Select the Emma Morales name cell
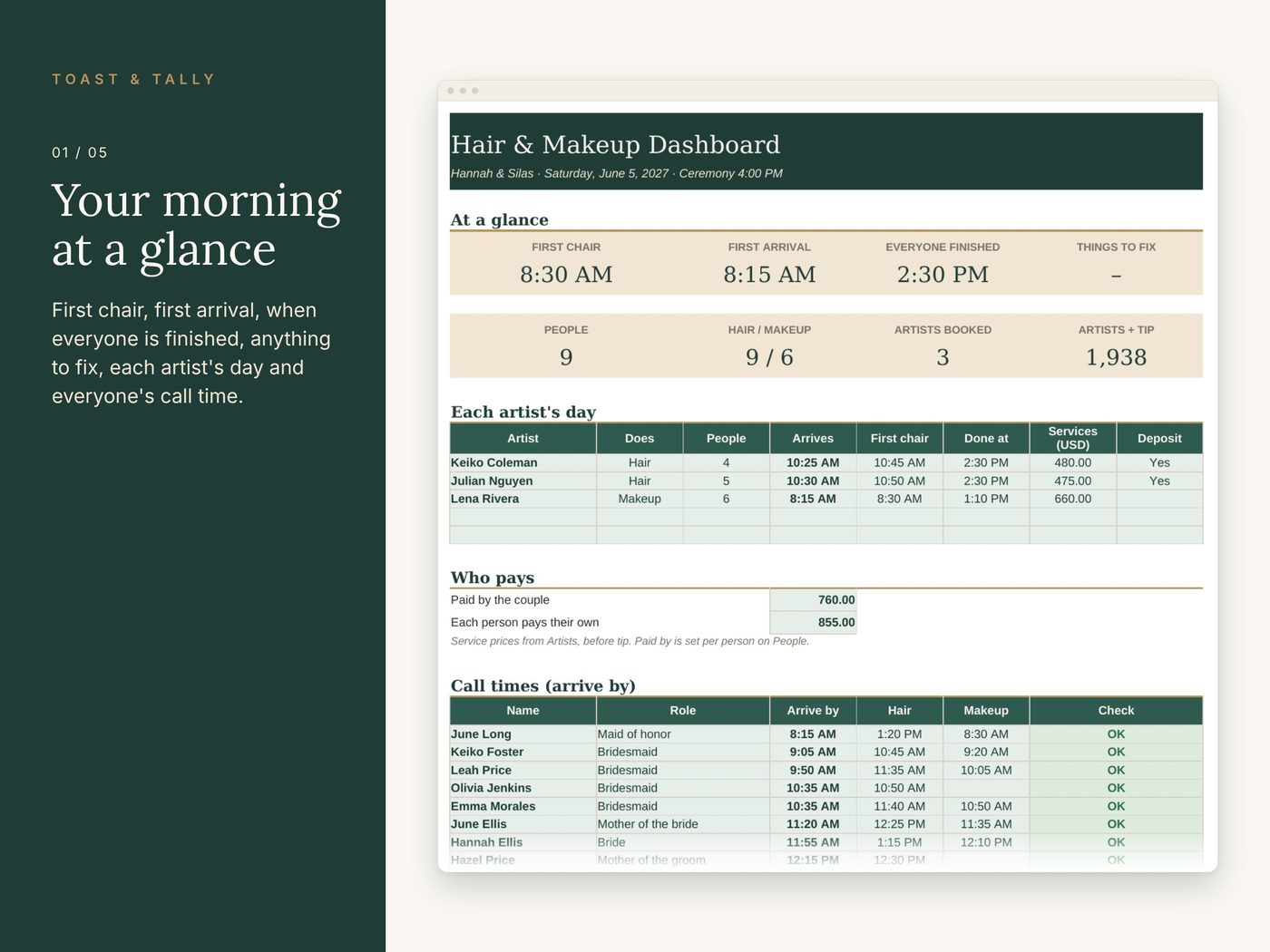 (x=523, y=806)
